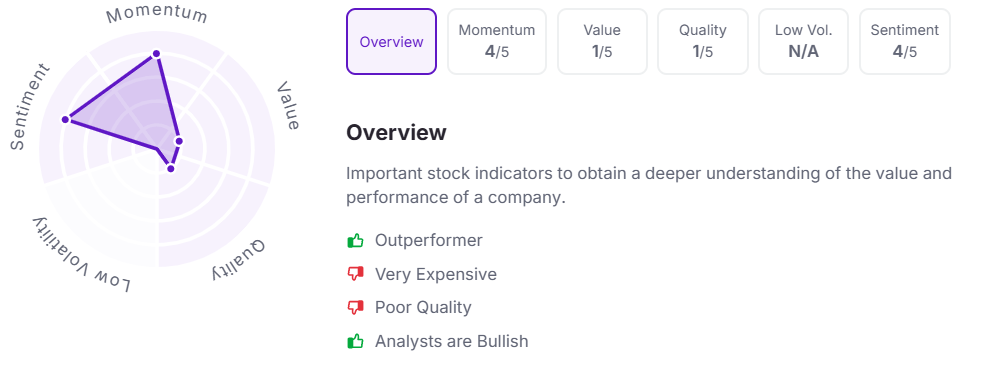Click the Outperformer indicator text

(428, 240)
